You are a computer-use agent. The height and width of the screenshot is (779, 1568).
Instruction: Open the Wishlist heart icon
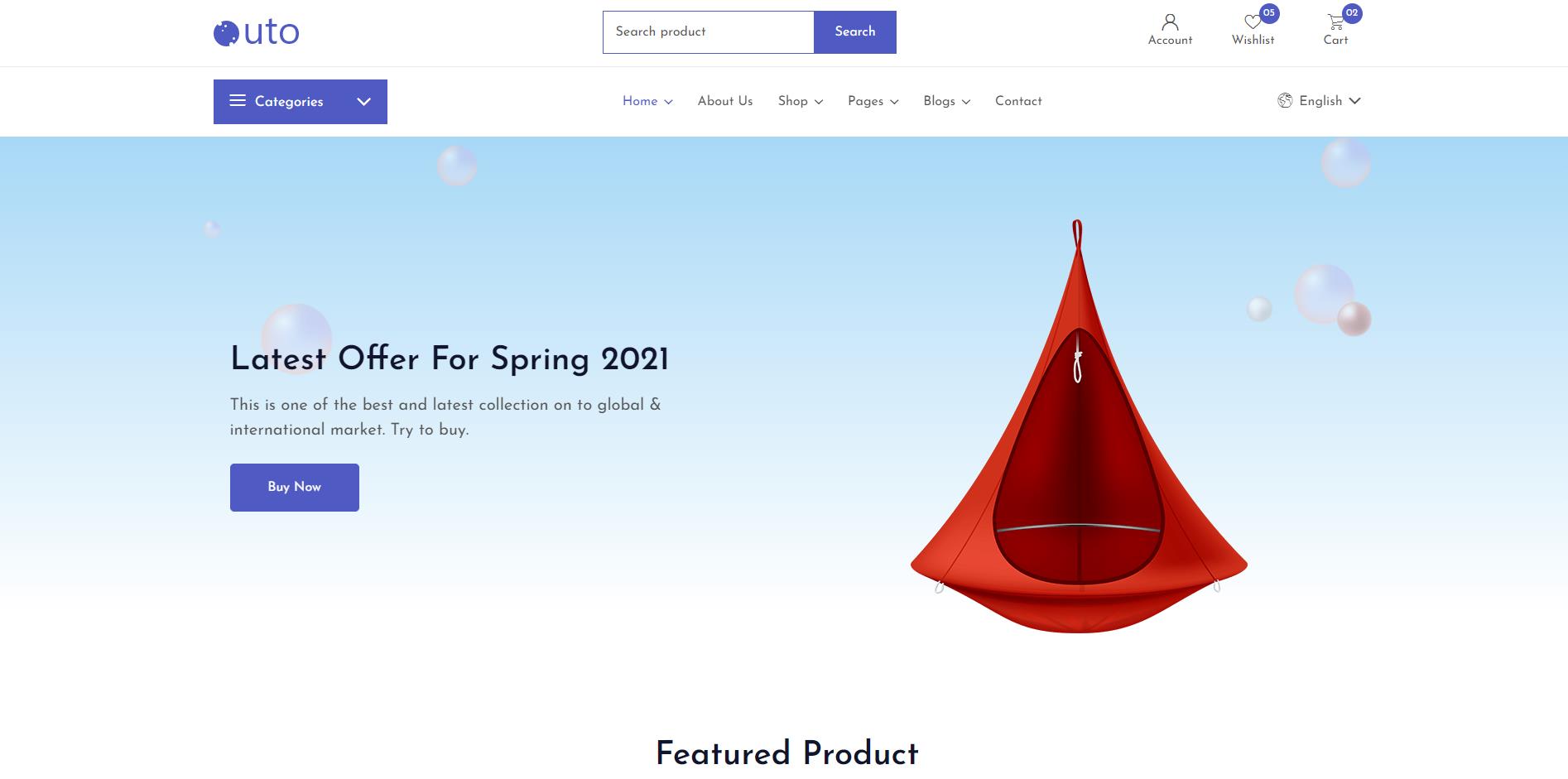(x=1253, y=22)
